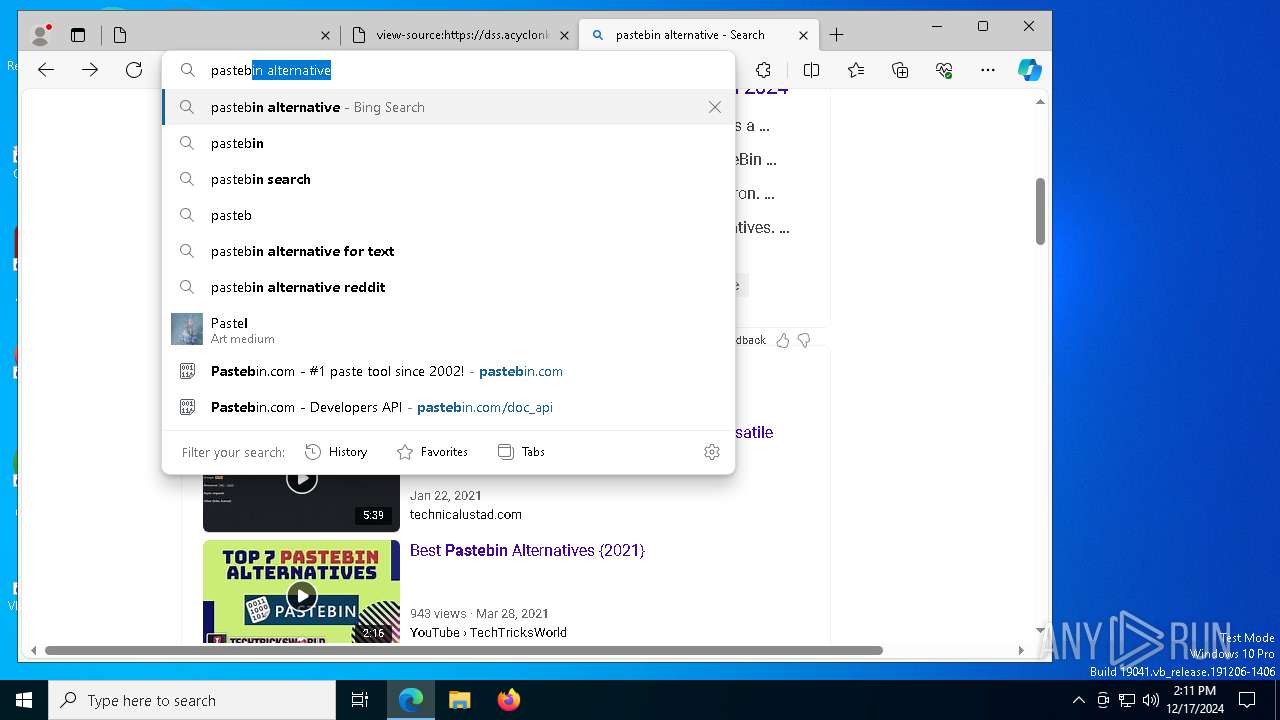This screenshot has height=720, width=1280.
Task: Click the horizontal scroll left arrow
Action: pos(33,650)
